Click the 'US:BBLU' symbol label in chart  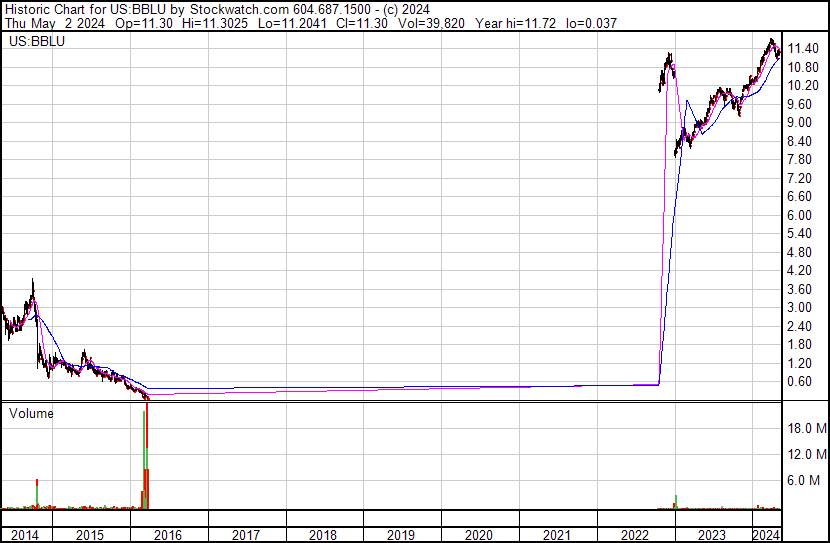click(37, 41)
